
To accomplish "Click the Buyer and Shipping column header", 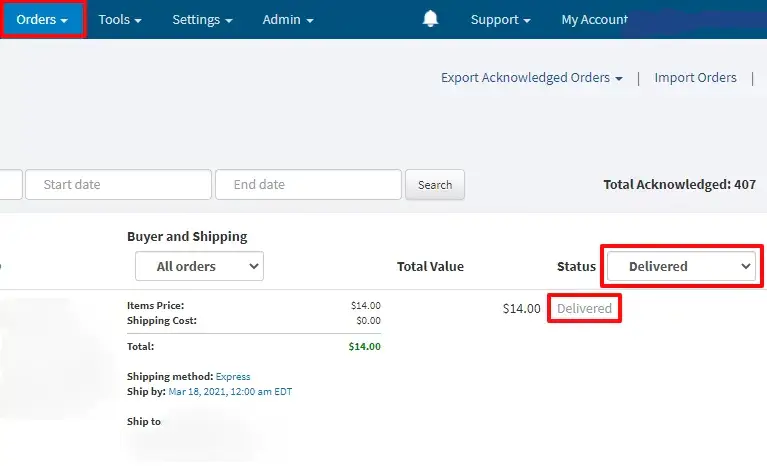I will 187,237.
